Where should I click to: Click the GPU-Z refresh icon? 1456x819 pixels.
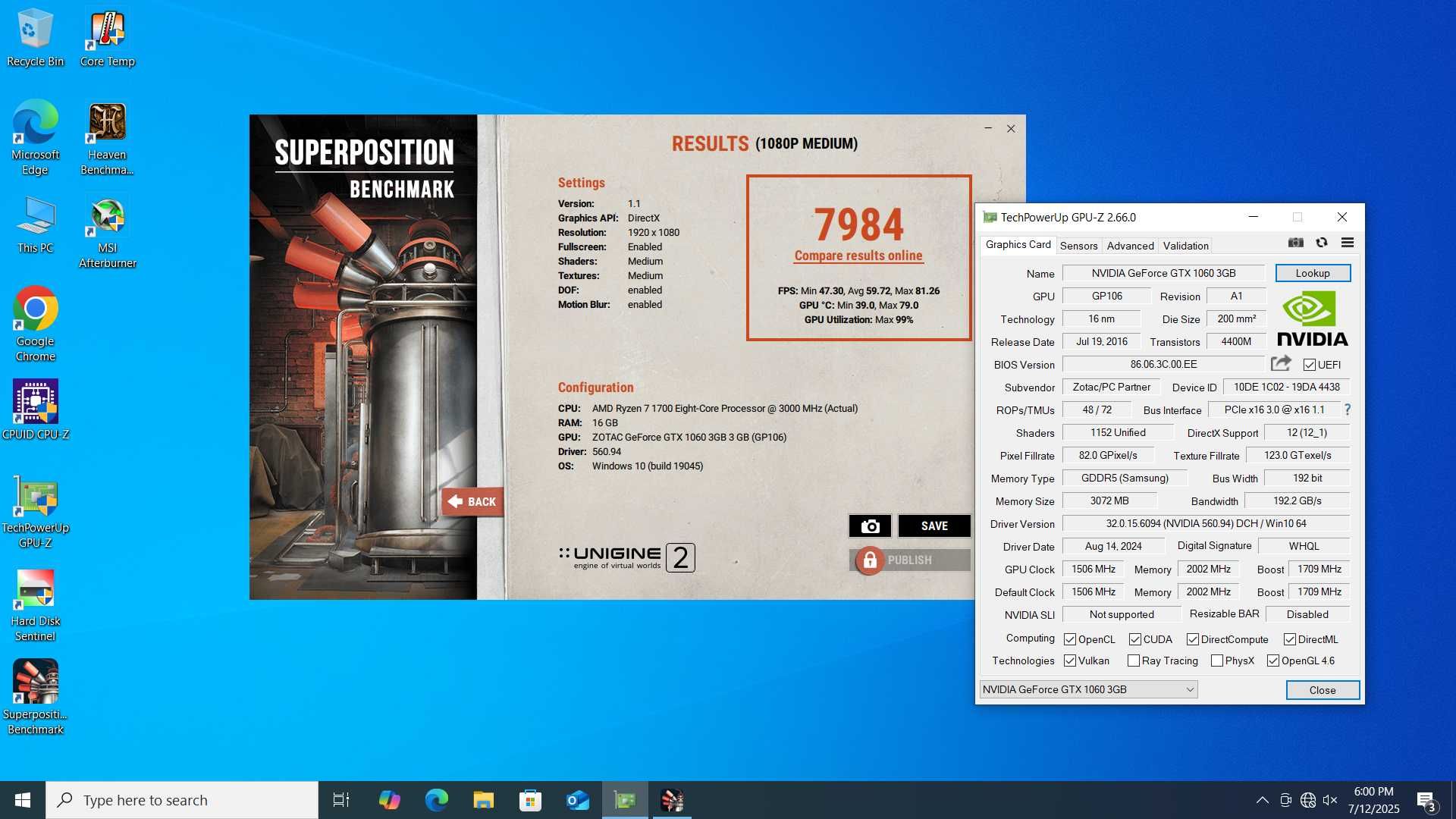click(x=1322, y=243)
